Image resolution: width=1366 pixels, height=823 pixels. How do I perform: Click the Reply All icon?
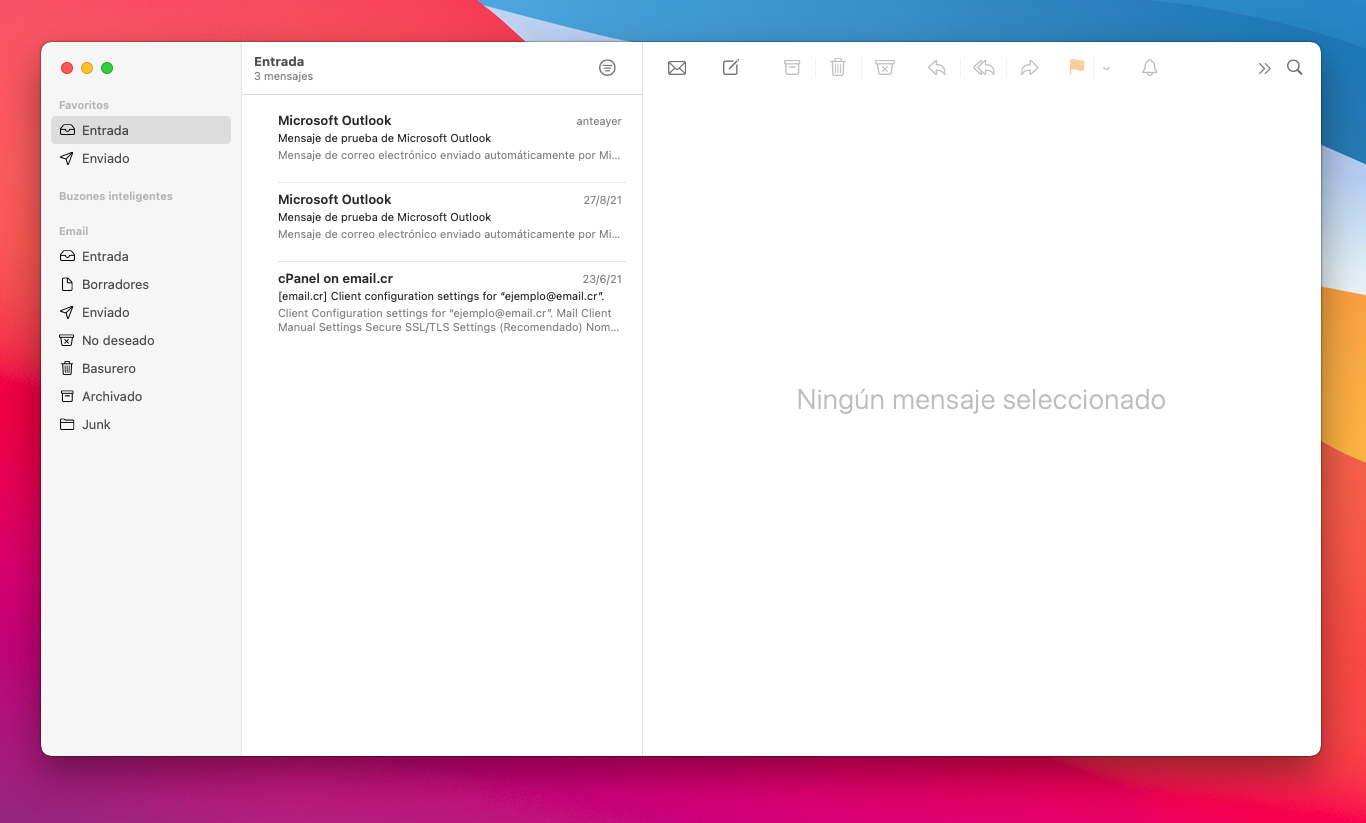[x=984, y=68]
